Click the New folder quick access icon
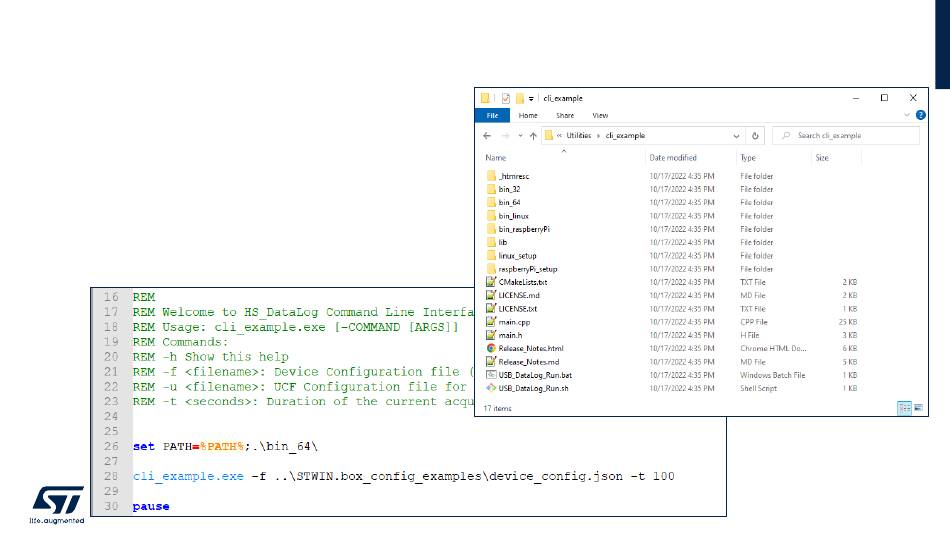 pyautogui.click(x=519, y=98)
